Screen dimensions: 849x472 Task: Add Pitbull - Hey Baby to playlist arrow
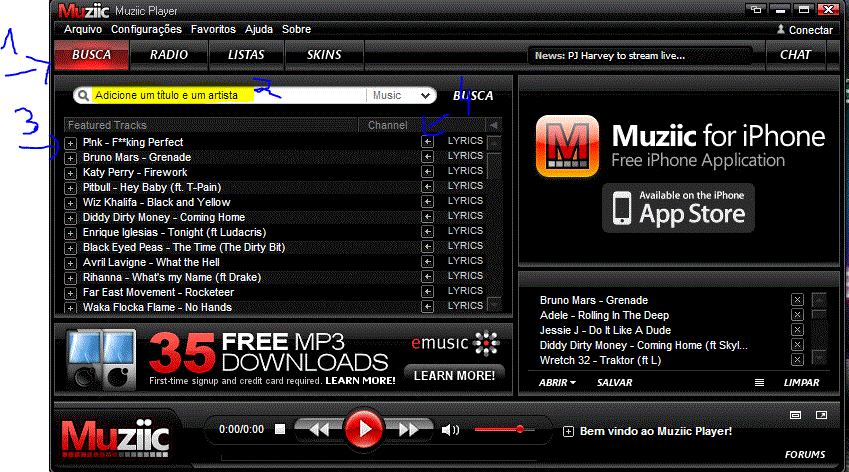click(x=428, y=187)
